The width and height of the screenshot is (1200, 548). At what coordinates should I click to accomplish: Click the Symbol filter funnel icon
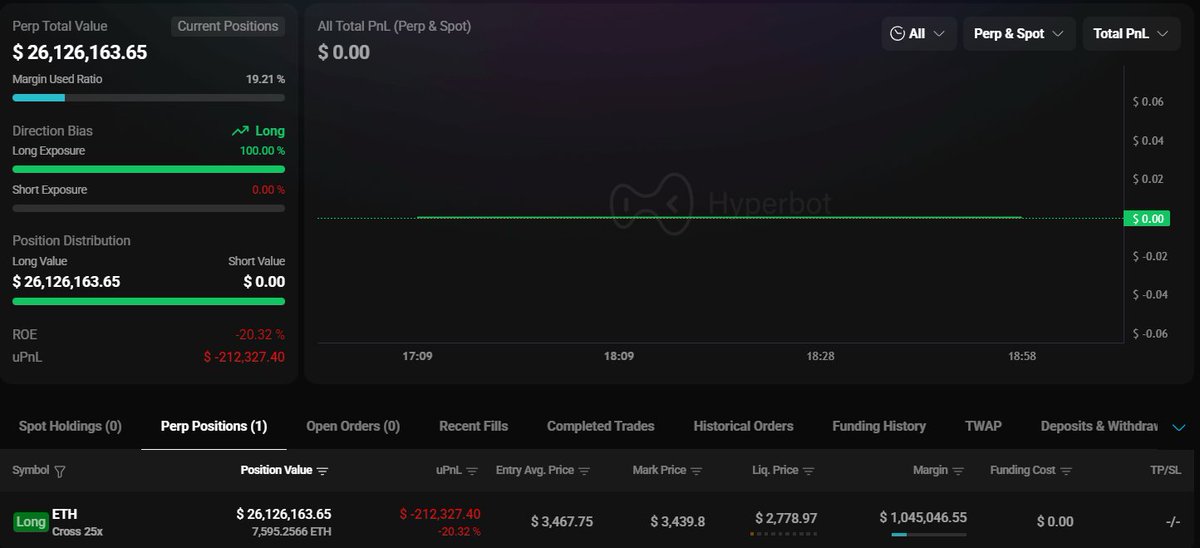coord(59,471)
